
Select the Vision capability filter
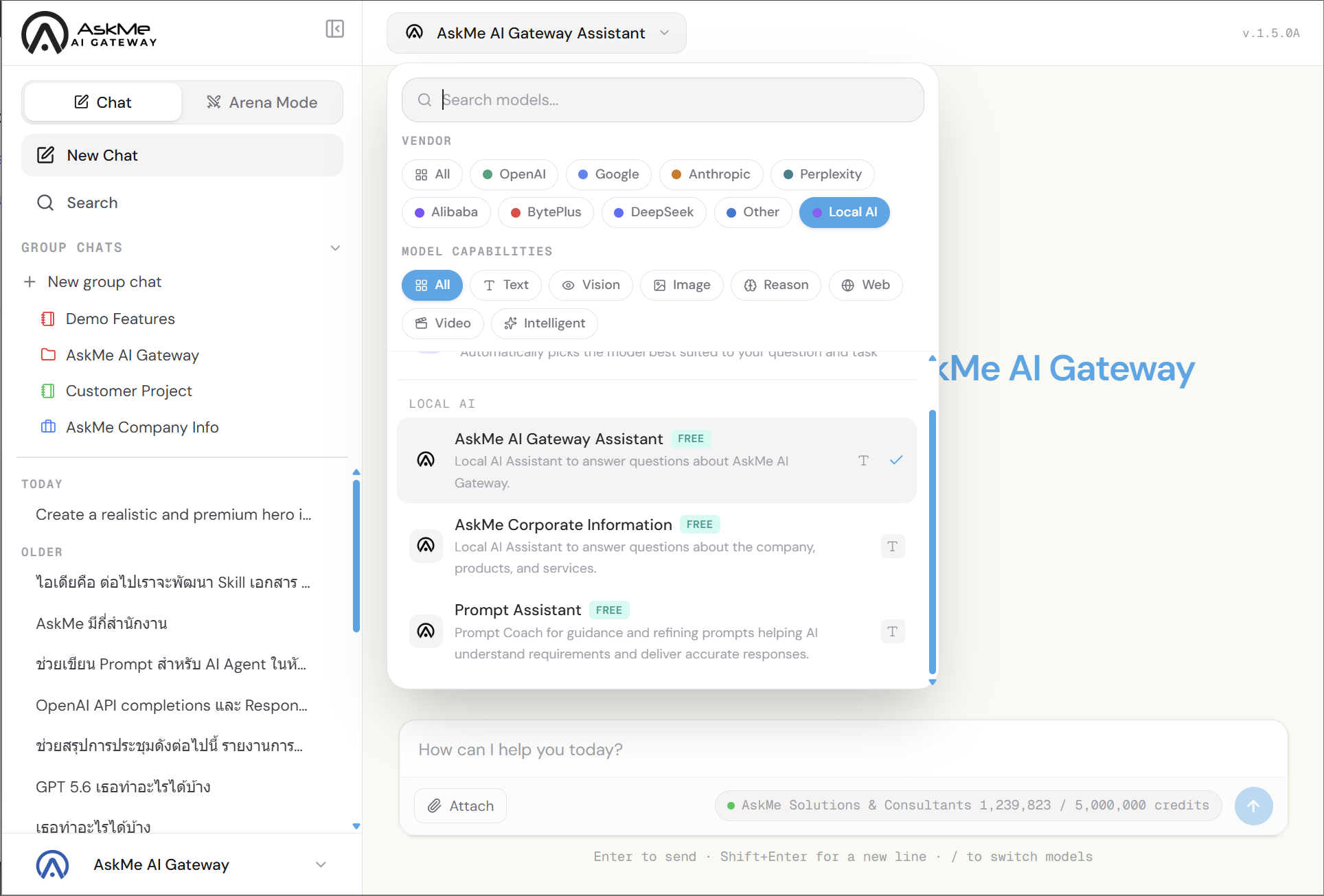tap(591, 285)
